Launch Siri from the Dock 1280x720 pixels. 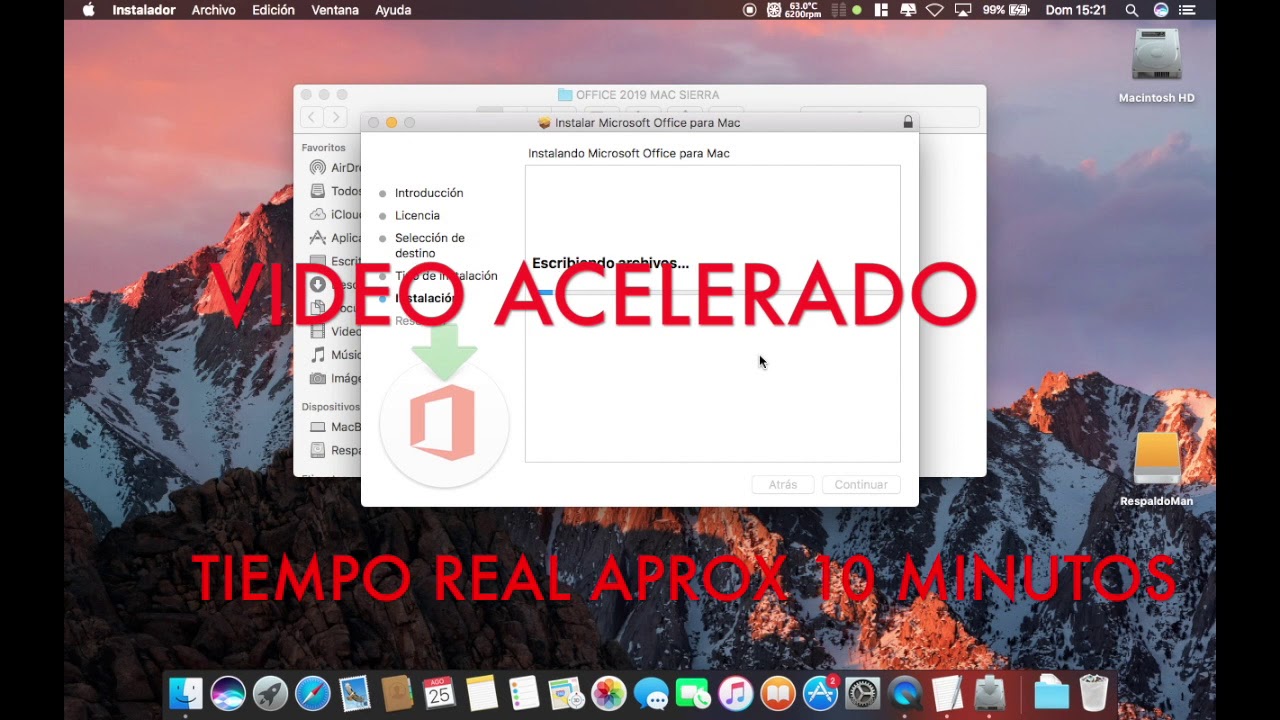tap(228, 693)
